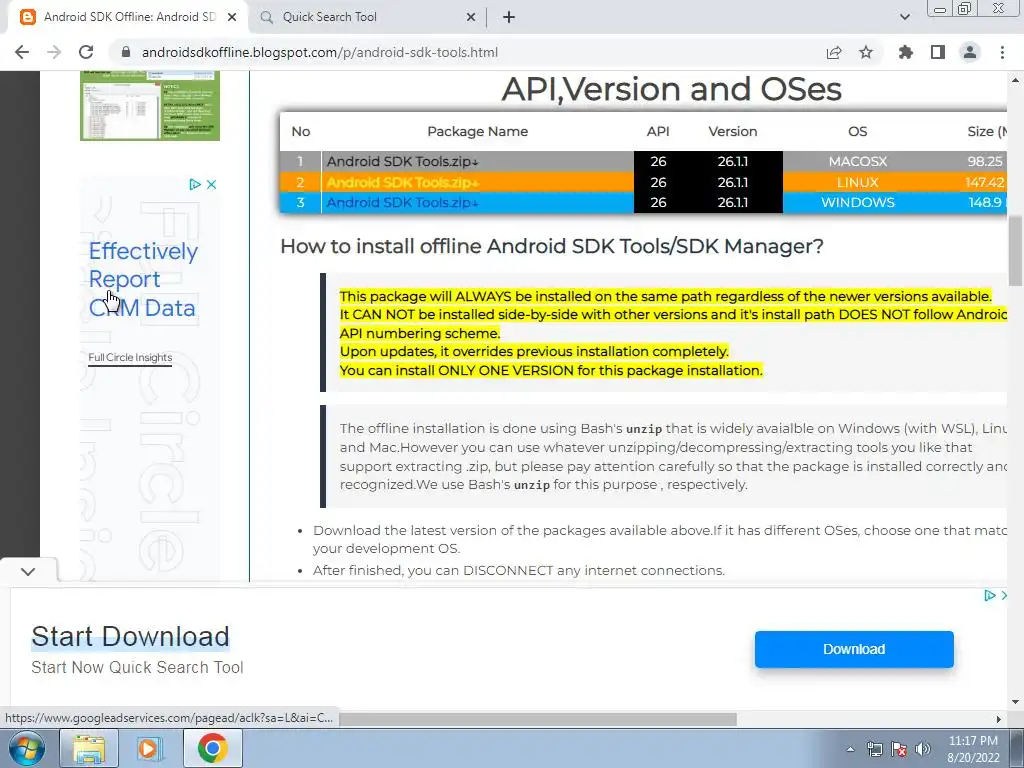Click the browser forward arrow
This screenshot has height=768, width=1024.
(x=54, y=52)
